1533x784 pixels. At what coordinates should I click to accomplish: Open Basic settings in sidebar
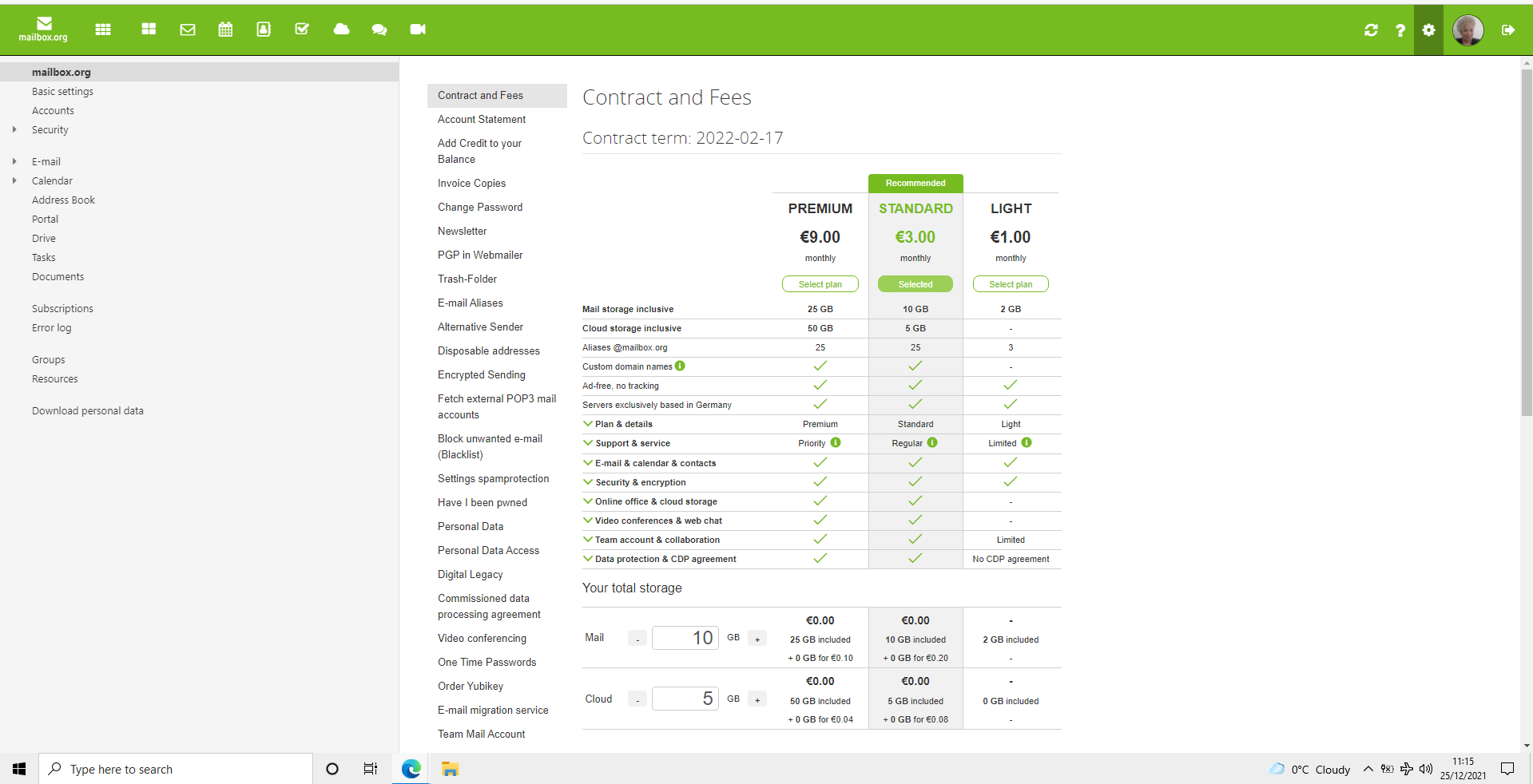pos(62,91)
